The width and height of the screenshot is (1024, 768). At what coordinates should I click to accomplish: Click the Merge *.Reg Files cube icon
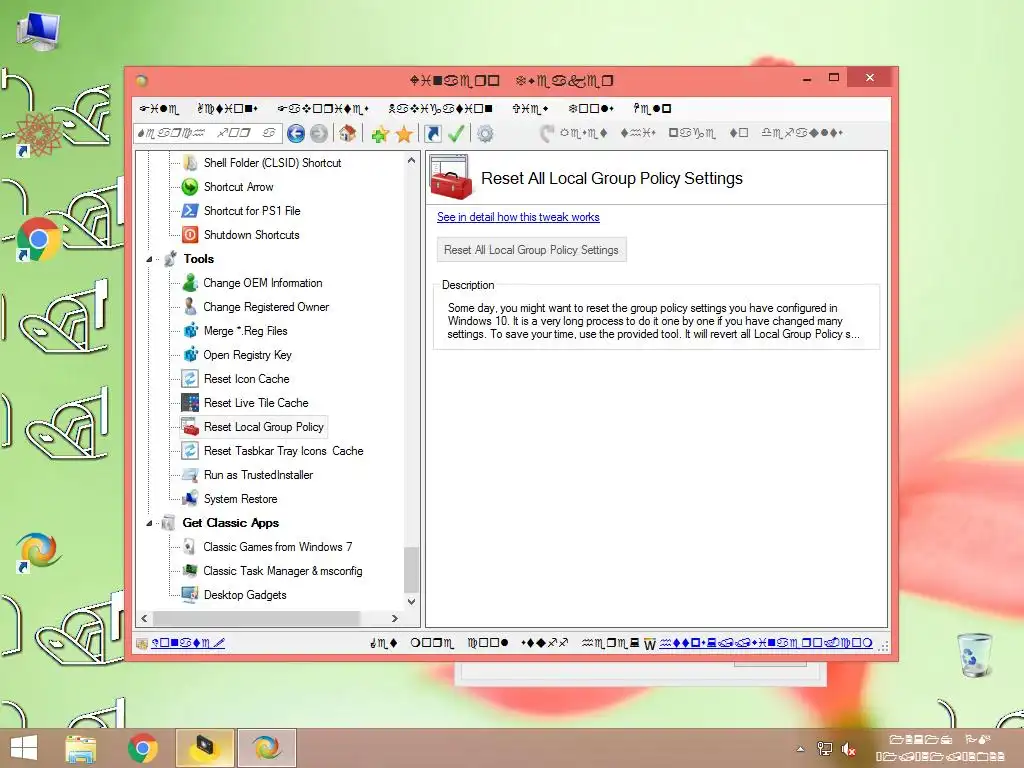pos(190,330)
